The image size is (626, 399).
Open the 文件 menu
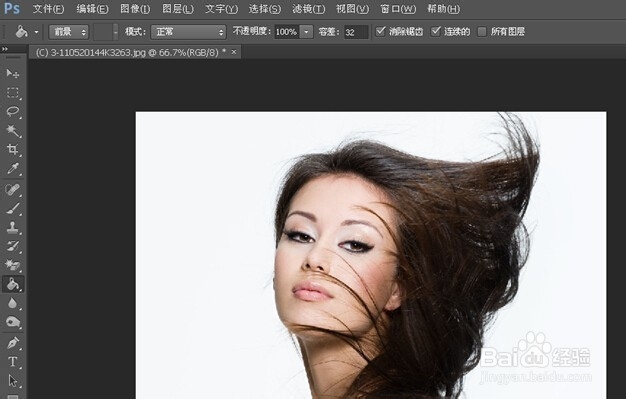coord(48,9)
